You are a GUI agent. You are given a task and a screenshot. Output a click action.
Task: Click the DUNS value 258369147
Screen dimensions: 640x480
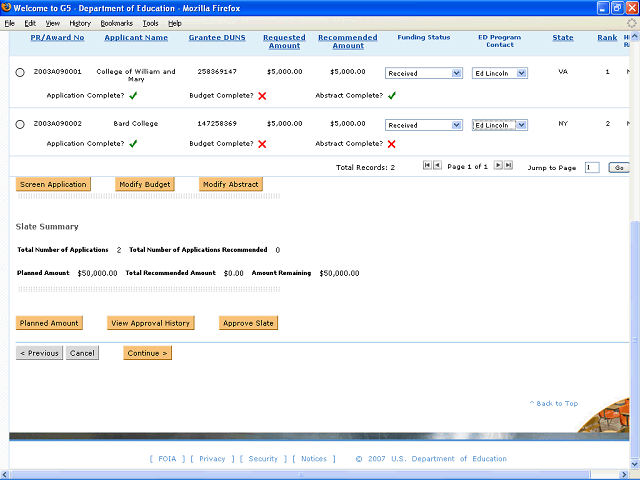click(x=217, y=72)
